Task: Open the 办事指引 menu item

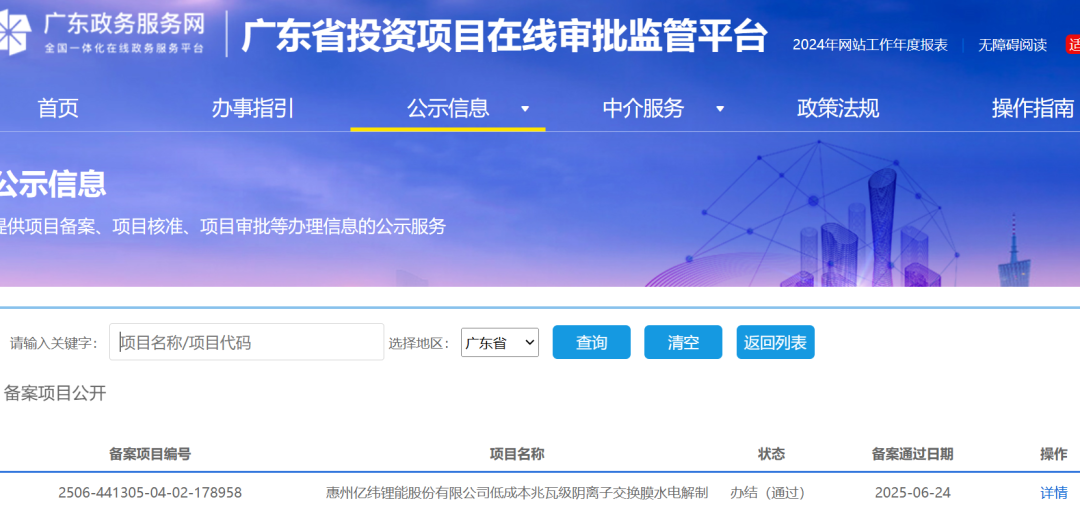Action: coord(252,109)
